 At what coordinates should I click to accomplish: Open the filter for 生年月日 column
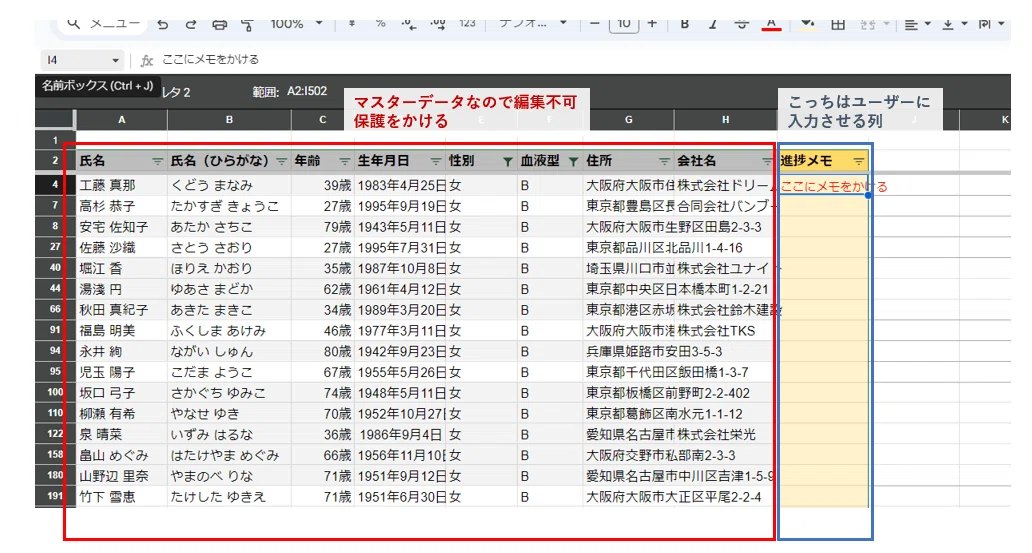pyautogui.click(x=436, y=161)
